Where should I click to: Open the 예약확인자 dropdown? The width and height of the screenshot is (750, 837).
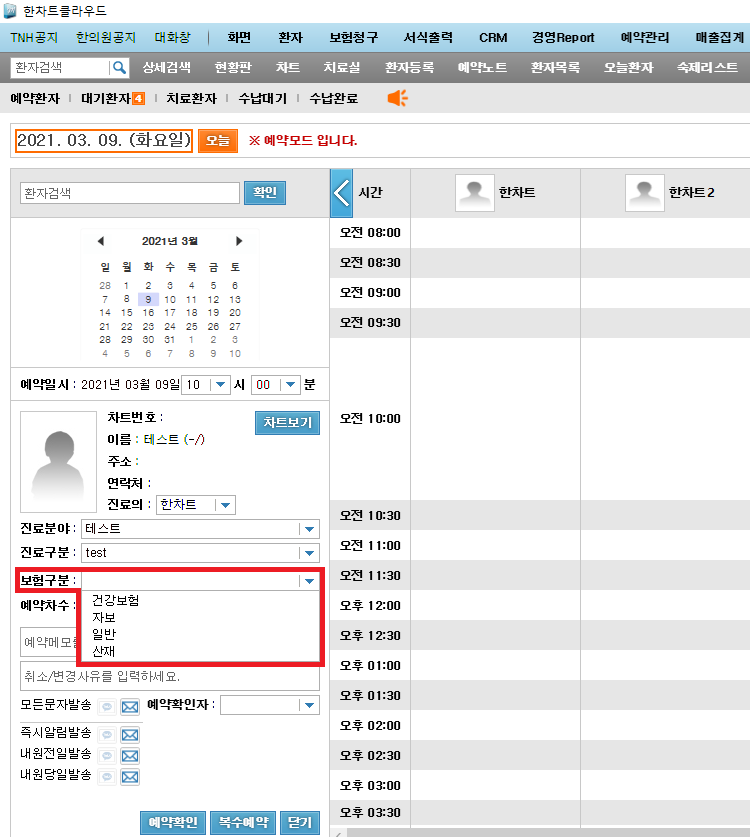(309, 706)
